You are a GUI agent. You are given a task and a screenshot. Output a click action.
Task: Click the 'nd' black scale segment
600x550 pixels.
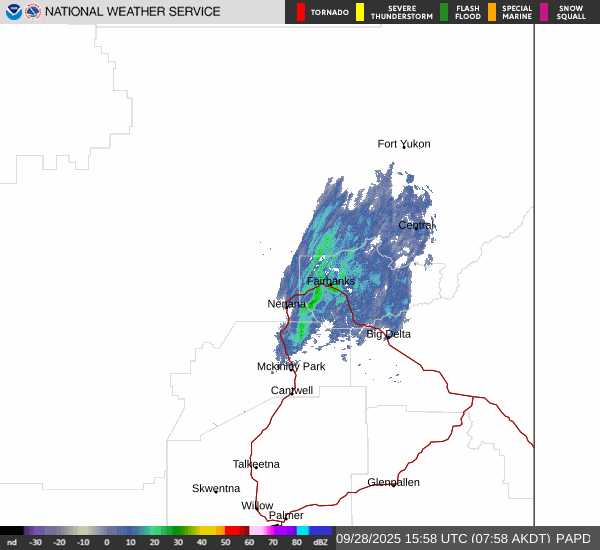(x=12, y=531)
